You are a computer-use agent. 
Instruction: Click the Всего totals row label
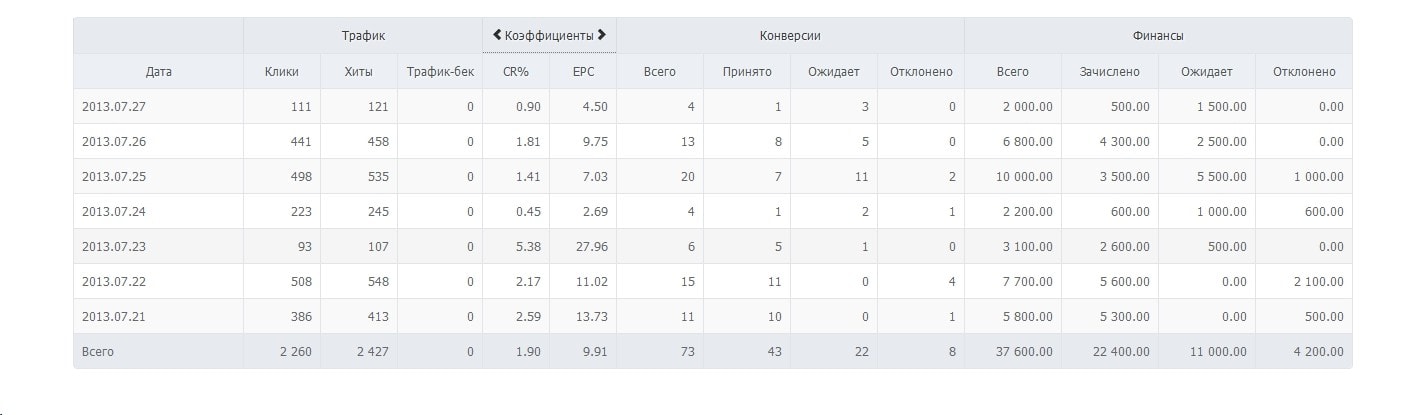tap(98, 352)
